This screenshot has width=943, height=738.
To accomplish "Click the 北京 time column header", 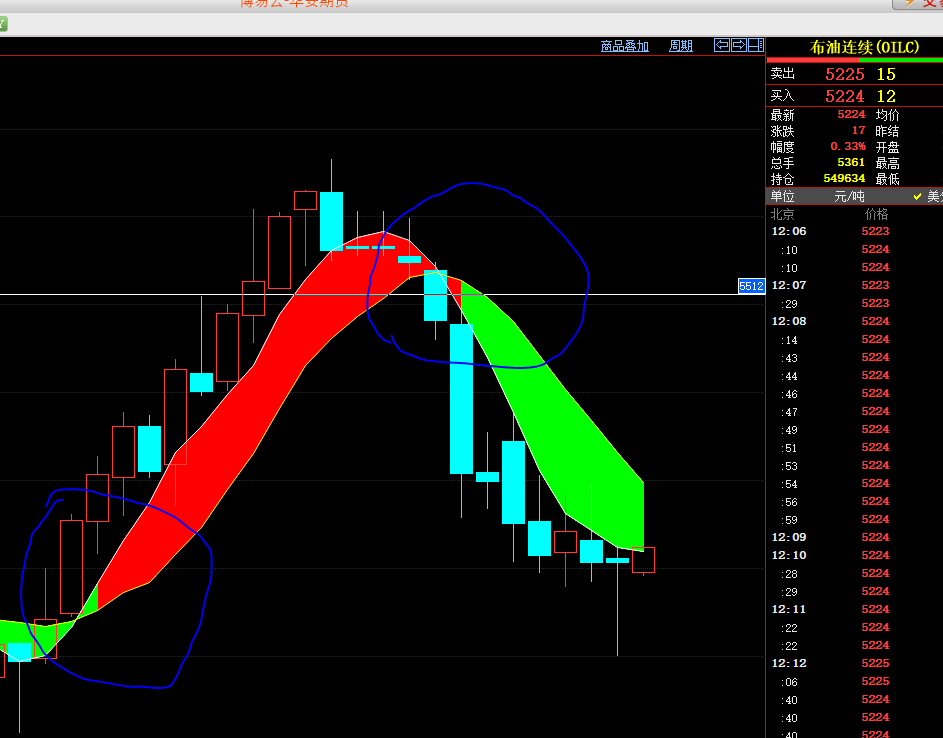I will 782,214.
